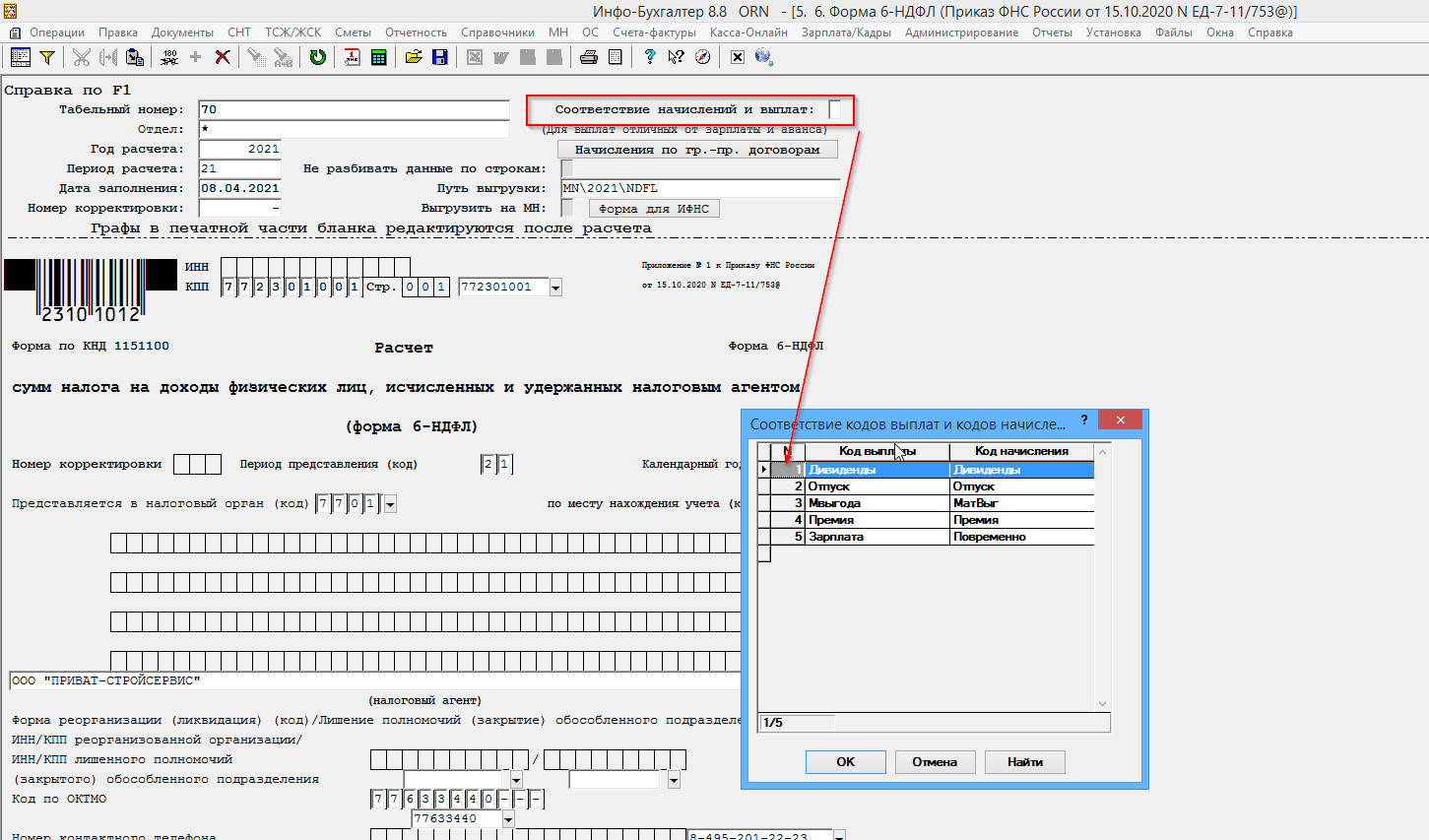Click the dialog's question mark help button

1084,420
